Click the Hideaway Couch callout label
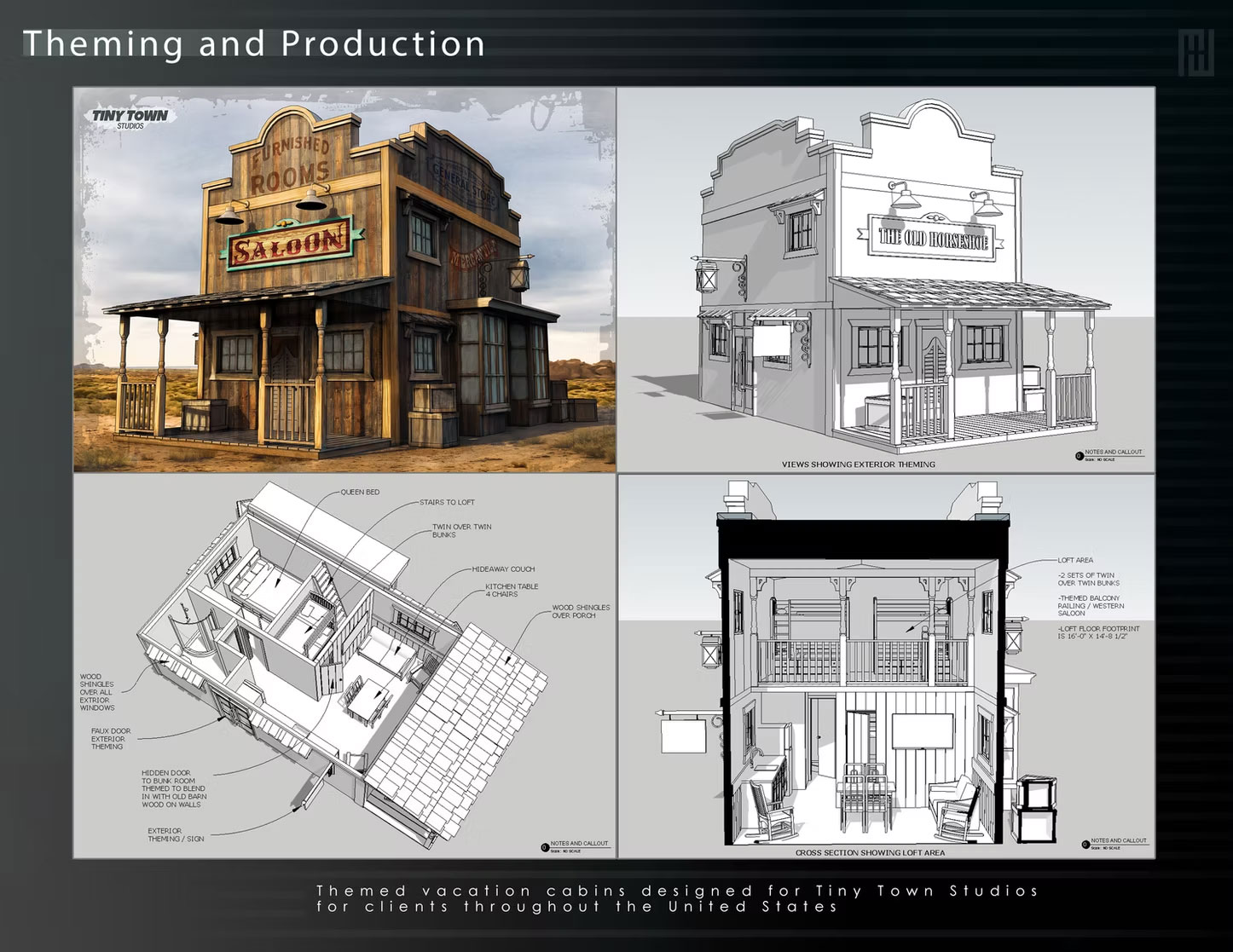 coord(503,569)
